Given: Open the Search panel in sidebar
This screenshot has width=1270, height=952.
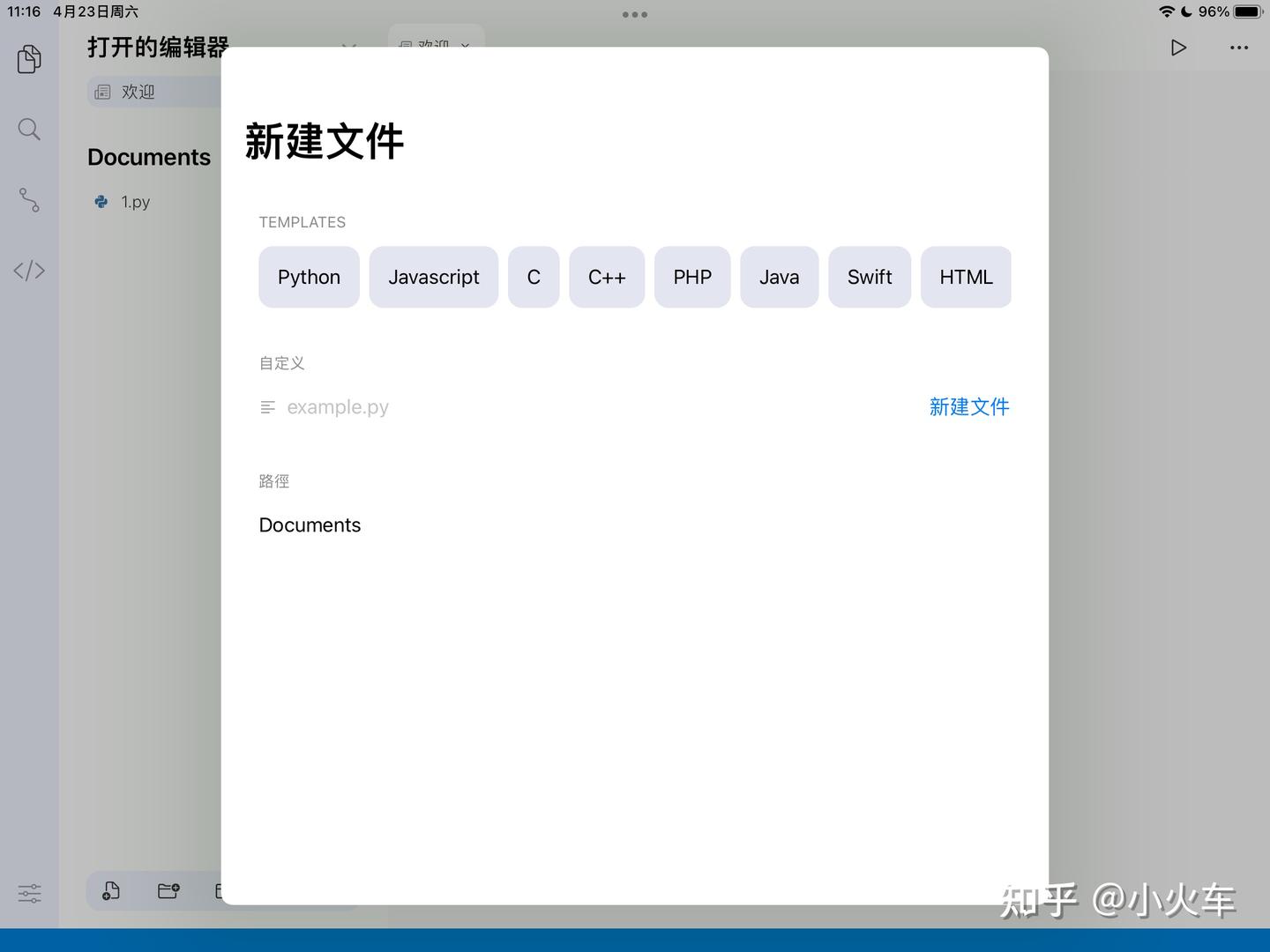Looking at the screenshot, I should tap(29, 129).
